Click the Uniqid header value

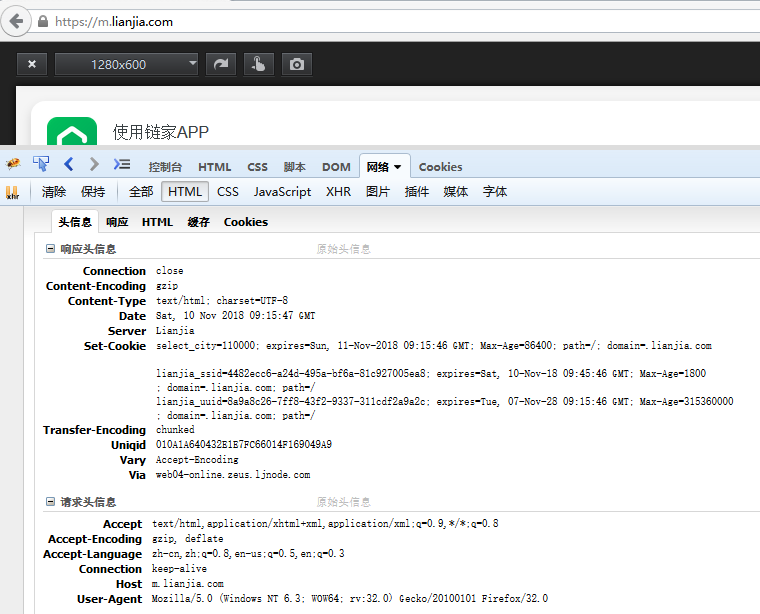[244, 444]
